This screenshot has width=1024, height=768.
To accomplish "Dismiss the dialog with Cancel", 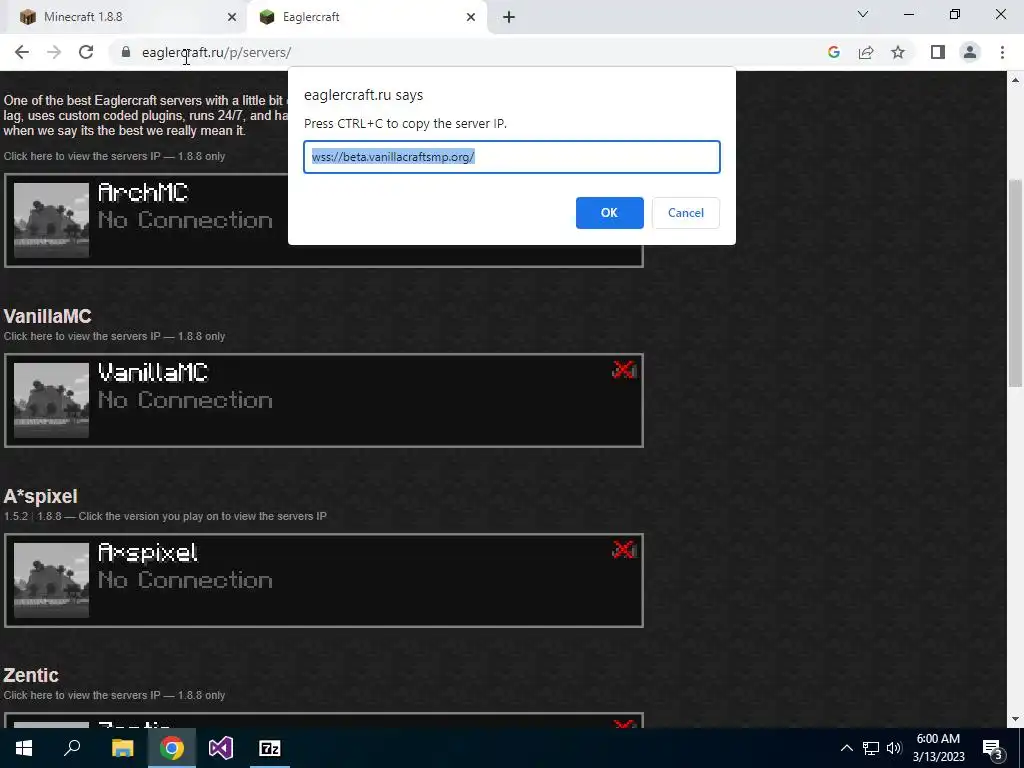I will [x=686, y=213].
